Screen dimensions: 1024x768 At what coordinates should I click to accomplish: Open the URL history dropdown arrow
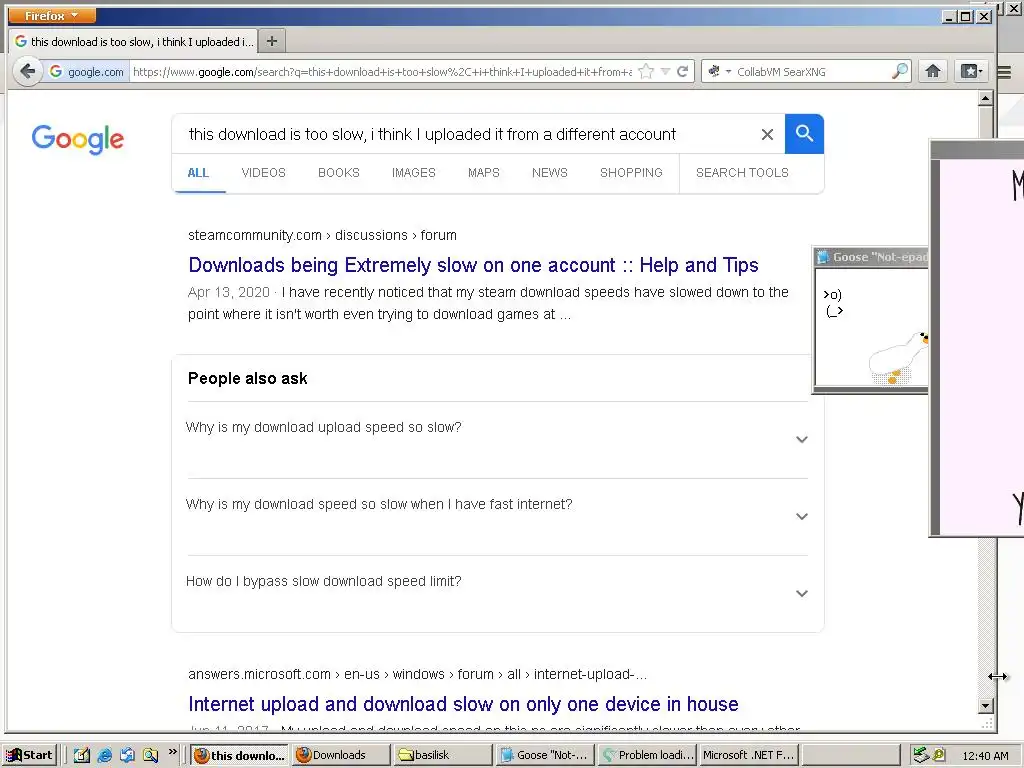pos(665,71)
